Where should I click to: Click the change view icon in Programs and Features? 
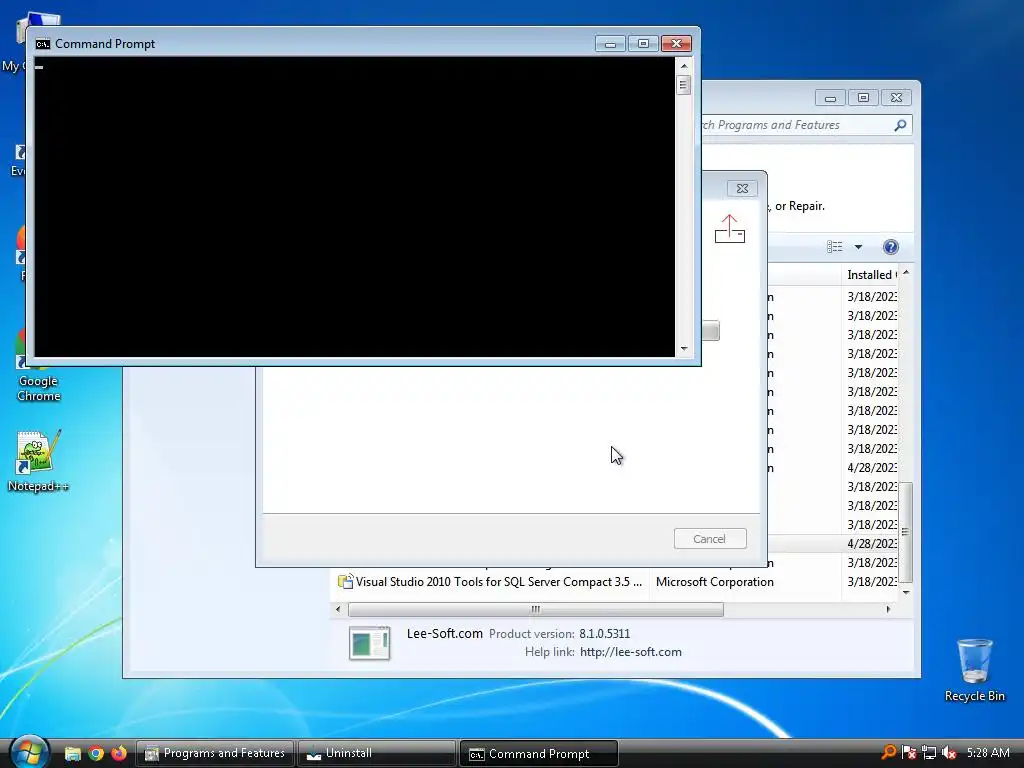point(835,247)
